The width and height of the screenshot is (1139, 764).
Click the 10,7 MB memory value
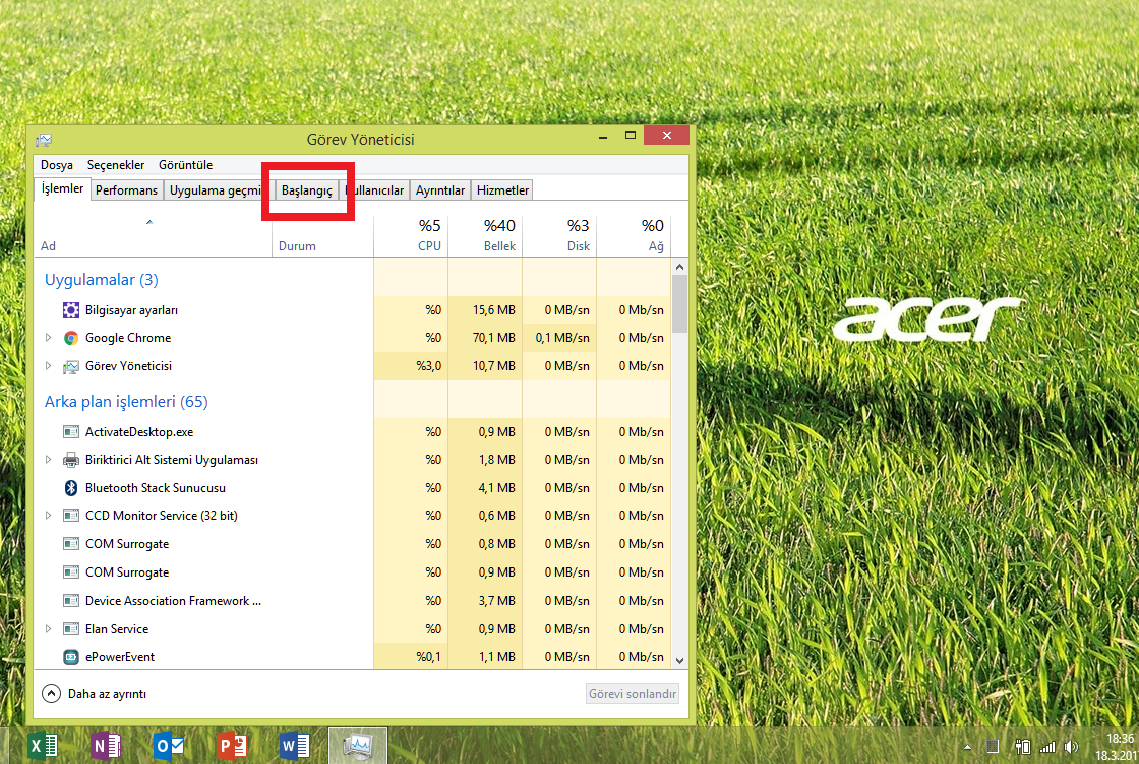coord(494,366)
